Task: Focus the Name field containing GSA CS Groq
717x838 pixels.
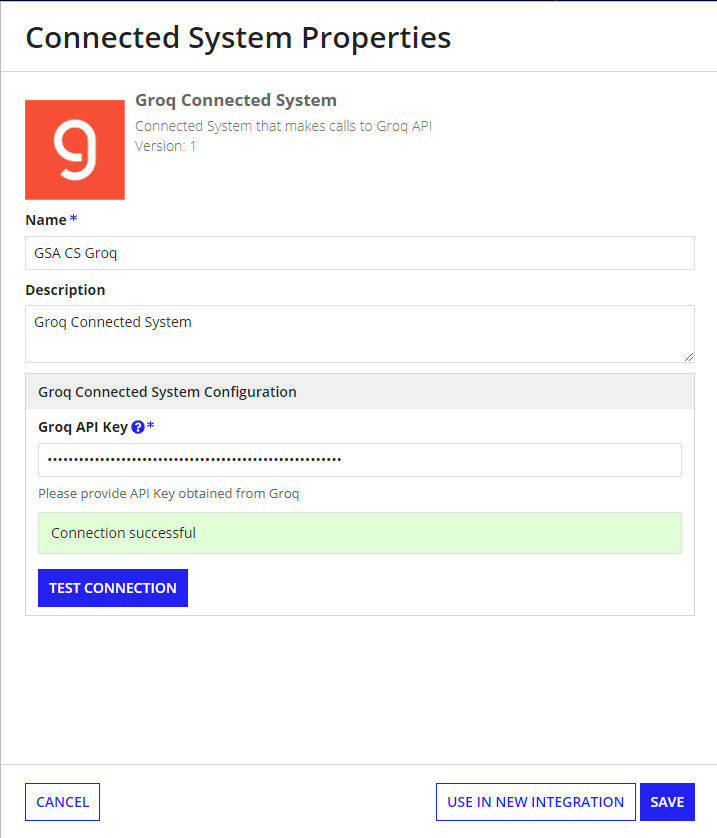Action: point(360,253)
